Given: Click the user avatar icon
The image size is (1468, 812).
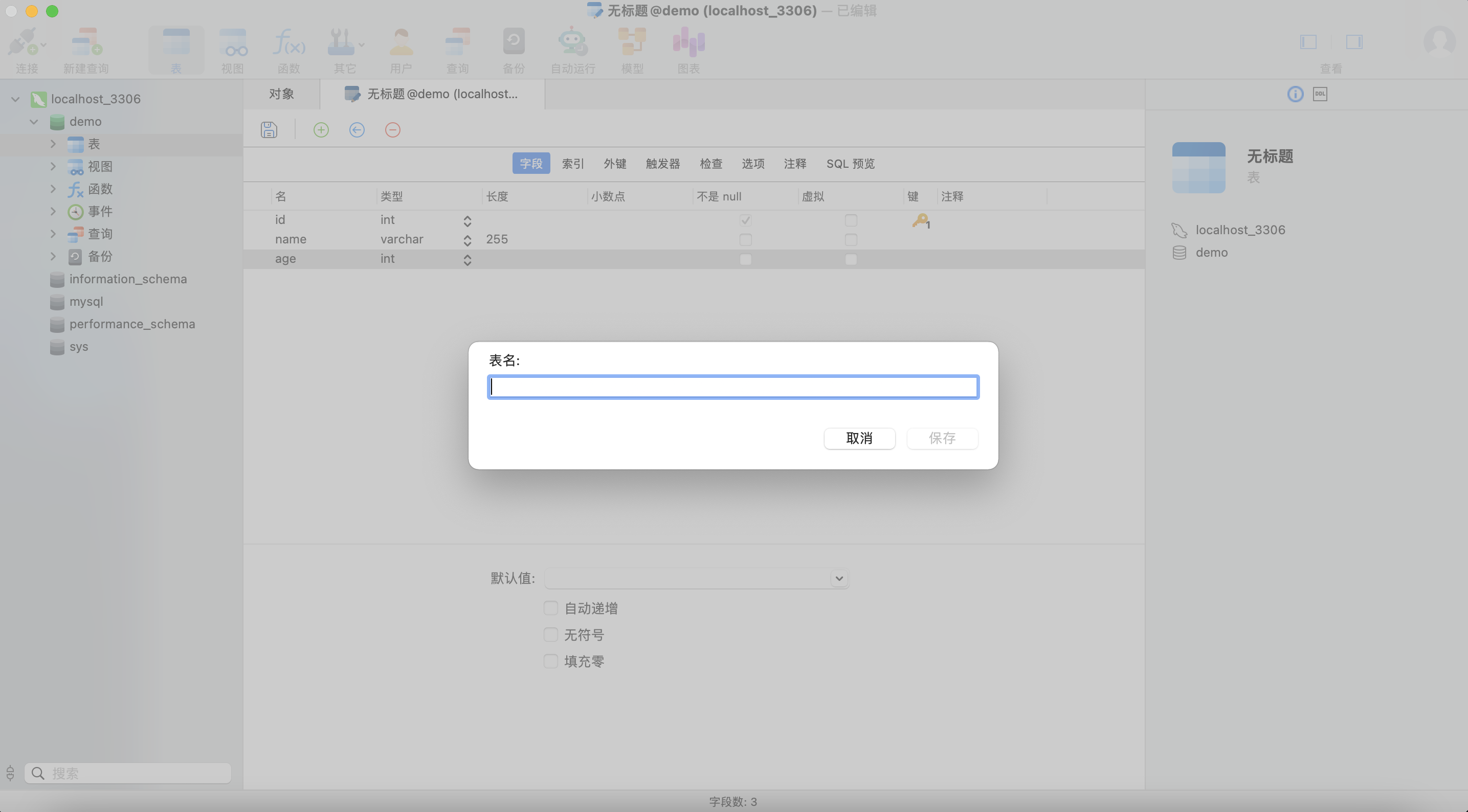Looking at the screenshot, I should (x=1439, y=41).
